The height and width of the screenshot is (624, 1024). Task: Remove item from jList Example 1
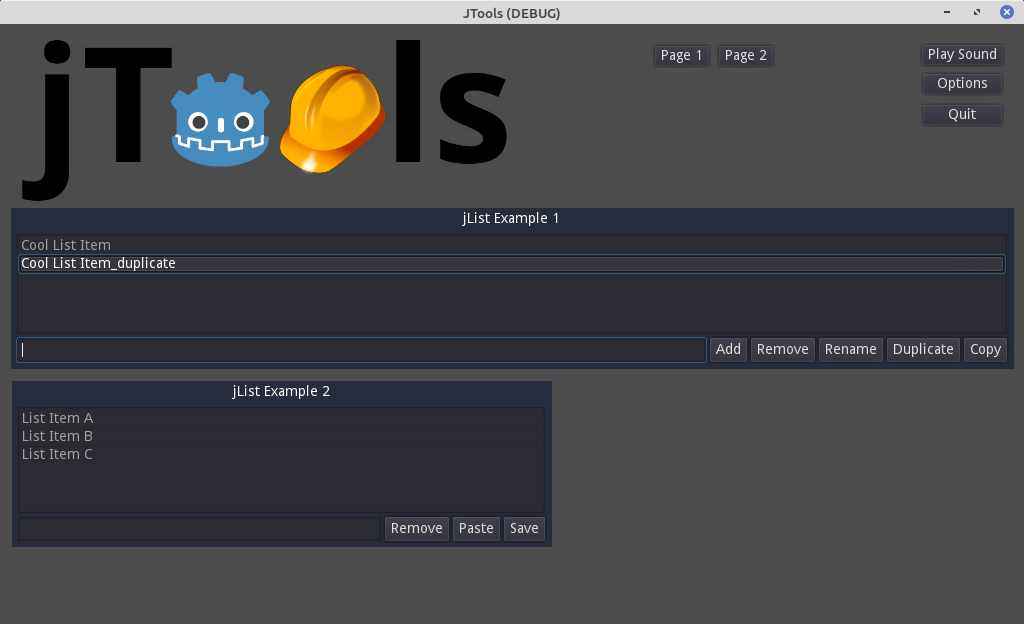pos(782,350)
